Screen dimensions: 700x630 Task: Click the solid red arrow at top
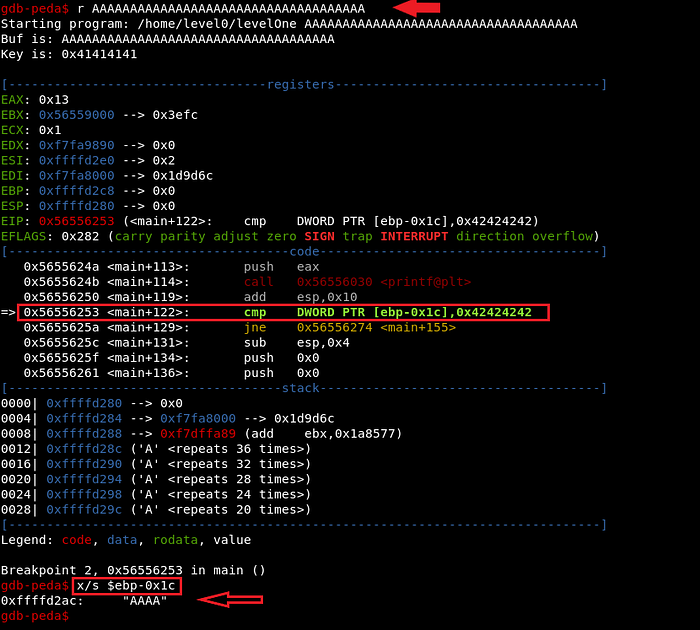click(416, 8)
